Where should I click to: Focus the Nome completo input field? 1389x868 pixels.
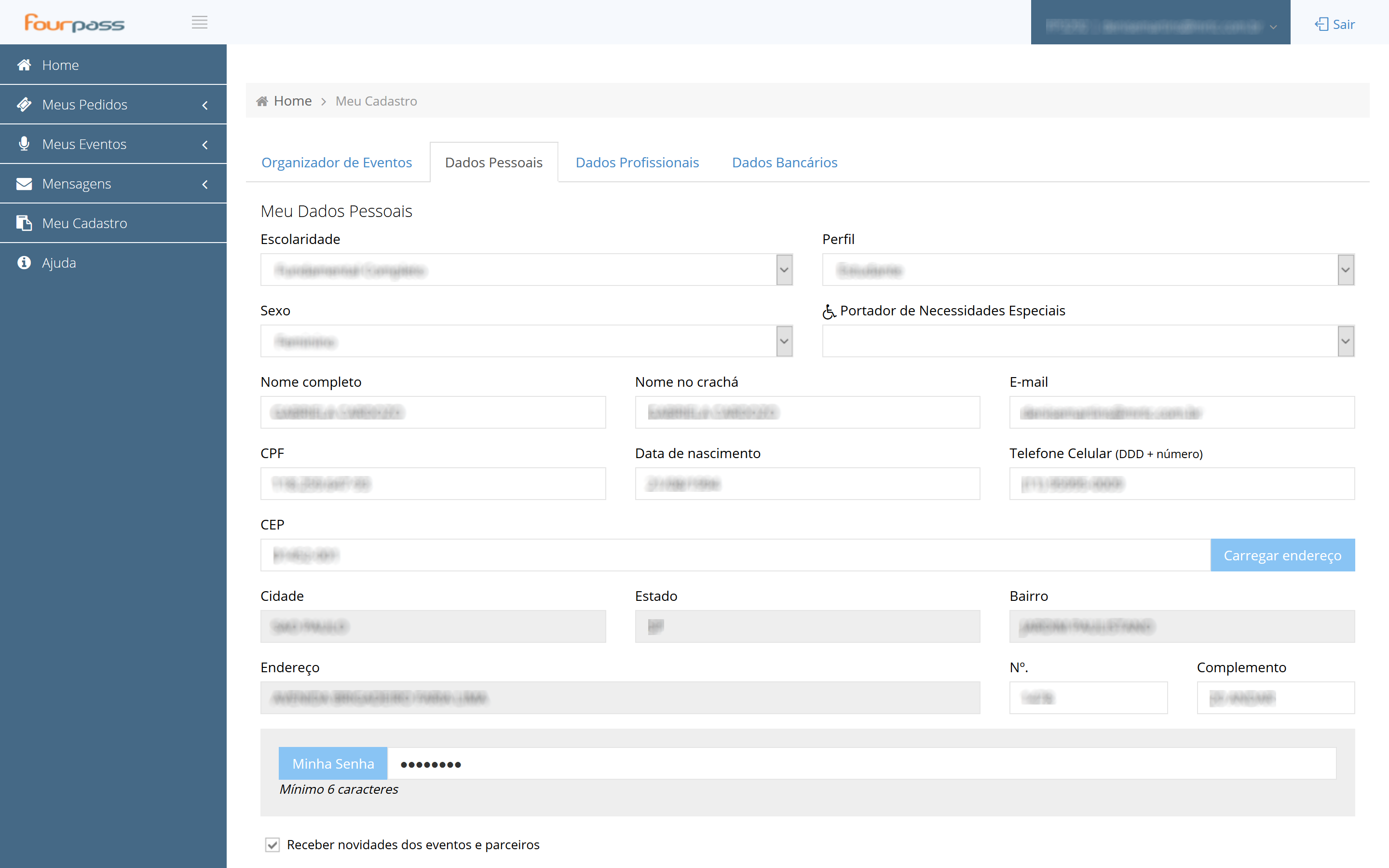tap(433, 412)
